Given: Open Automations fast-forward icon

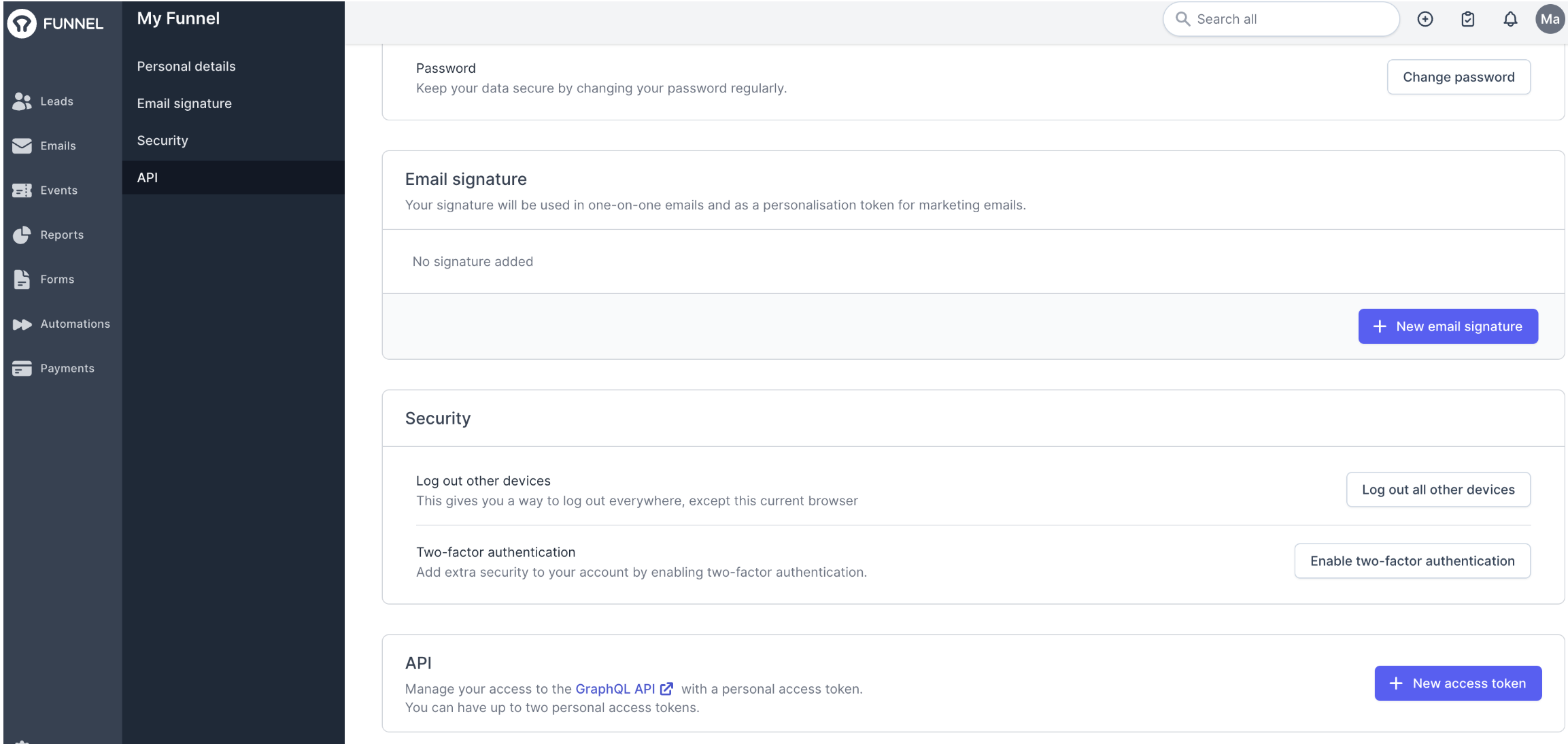Looking at the screenshot, I should point(22,324).
